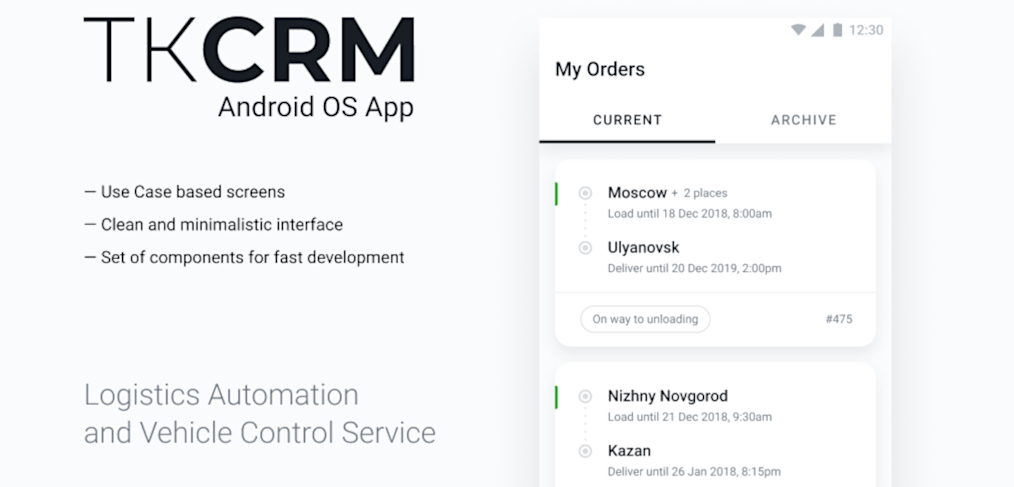Click the 'On way to unloading' status chip
Image resolution: width=1014 pixels, height=487 pixels.
[645, 319]
